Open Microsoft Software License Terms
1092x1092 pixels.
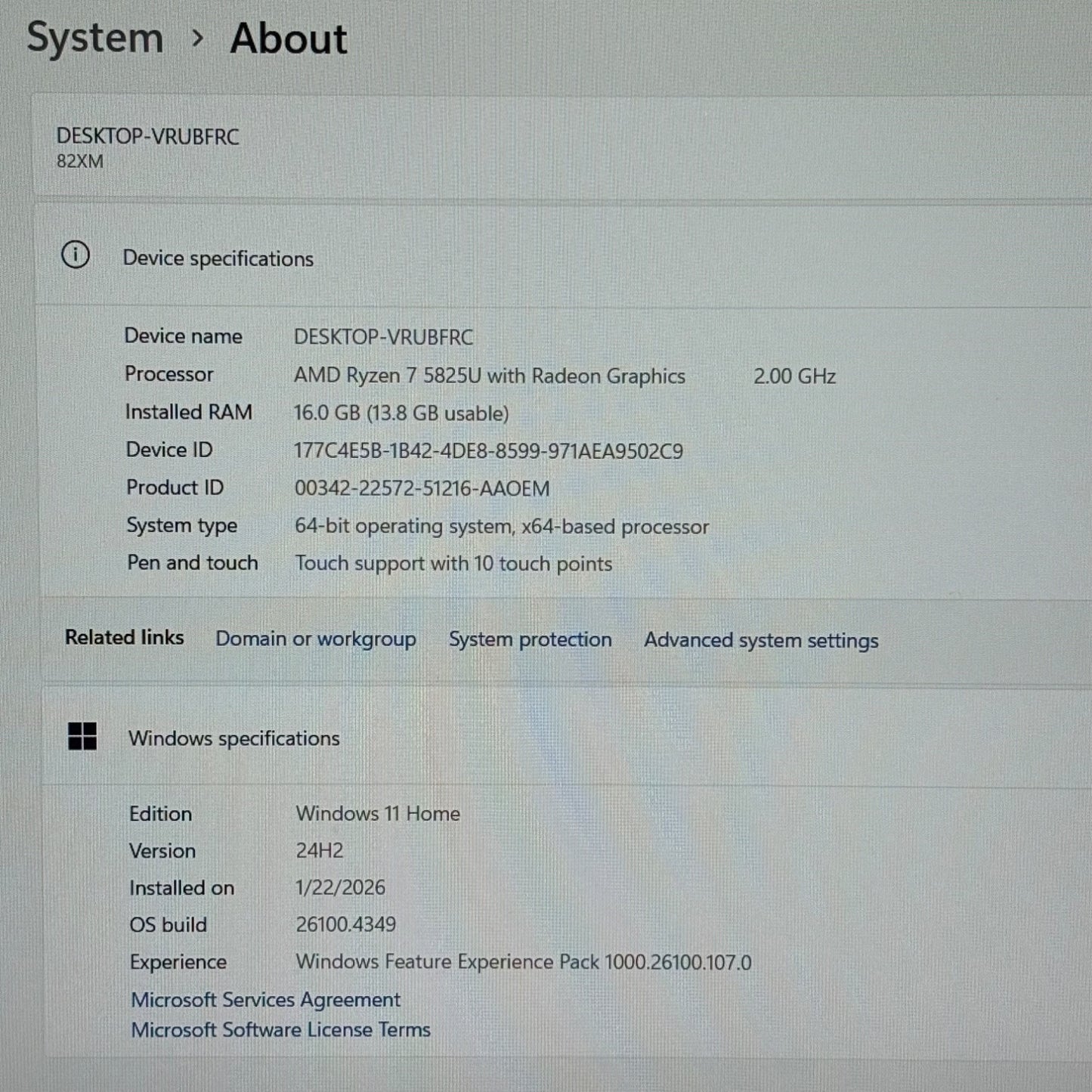(280, 1030)
